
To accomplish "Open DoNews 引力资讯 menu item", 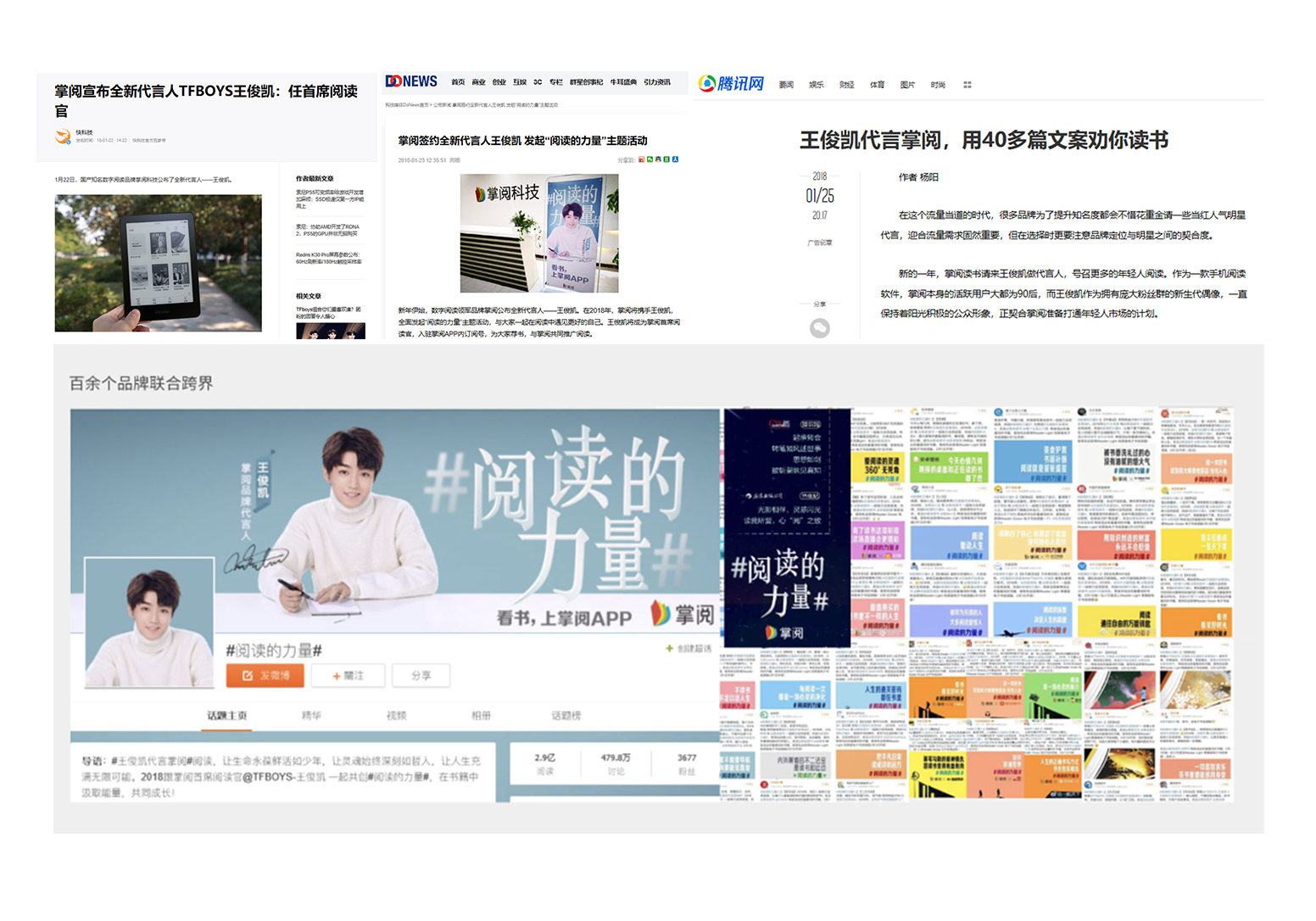I will point(657,82).
